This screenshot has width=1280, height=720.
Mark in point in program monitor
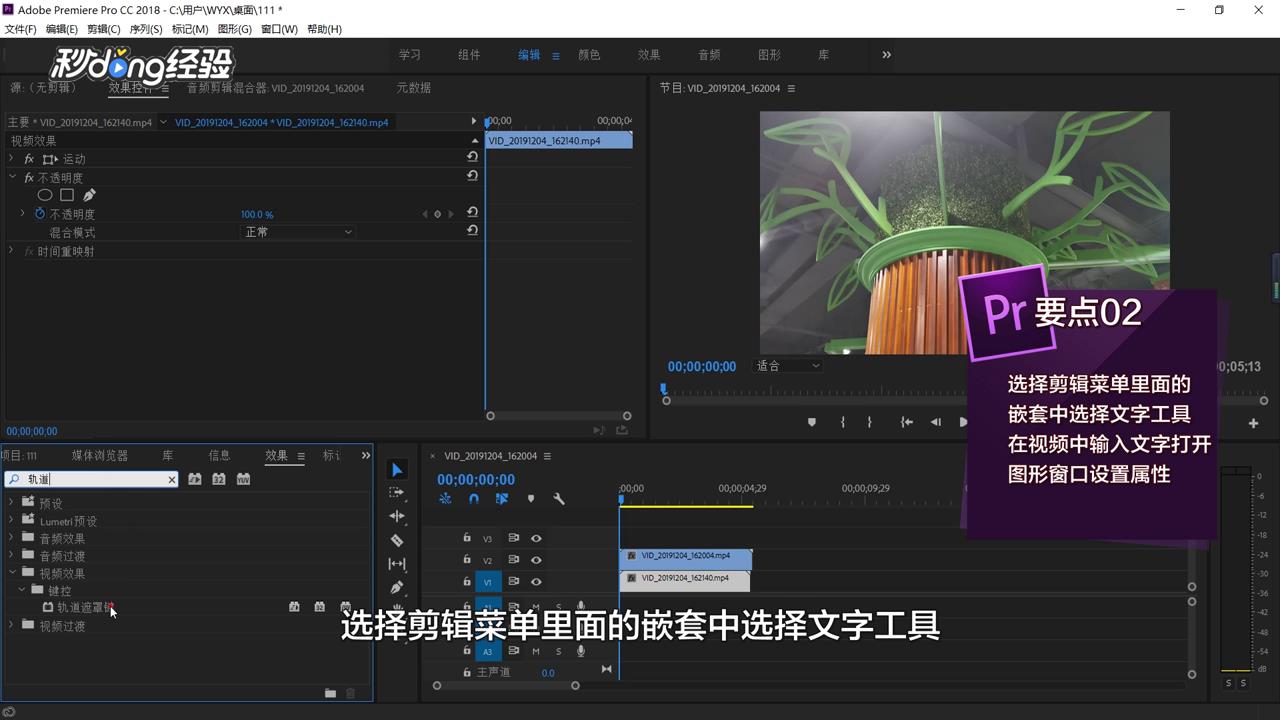coord(843,422)
